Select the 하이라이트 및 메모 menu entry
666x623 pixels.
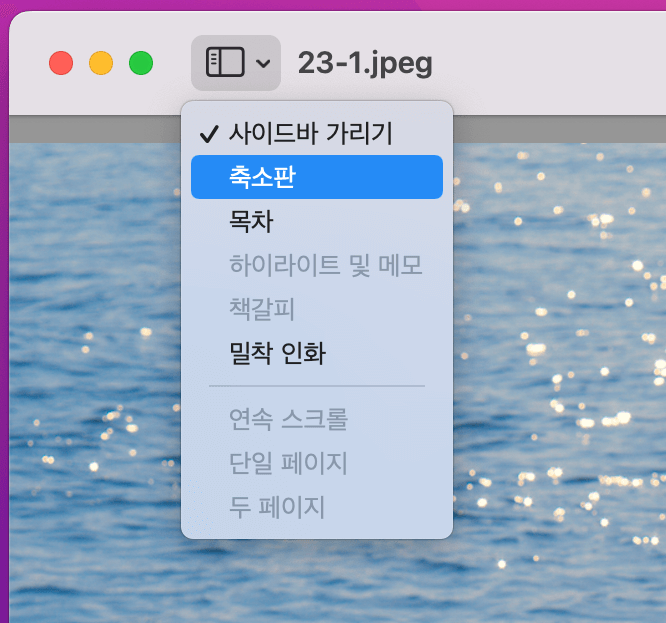317,265
